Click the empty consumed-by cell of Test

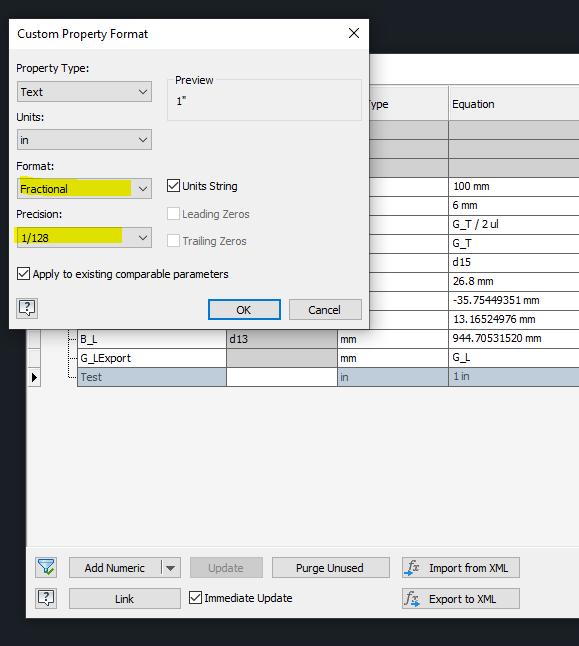tap(282, 377)
